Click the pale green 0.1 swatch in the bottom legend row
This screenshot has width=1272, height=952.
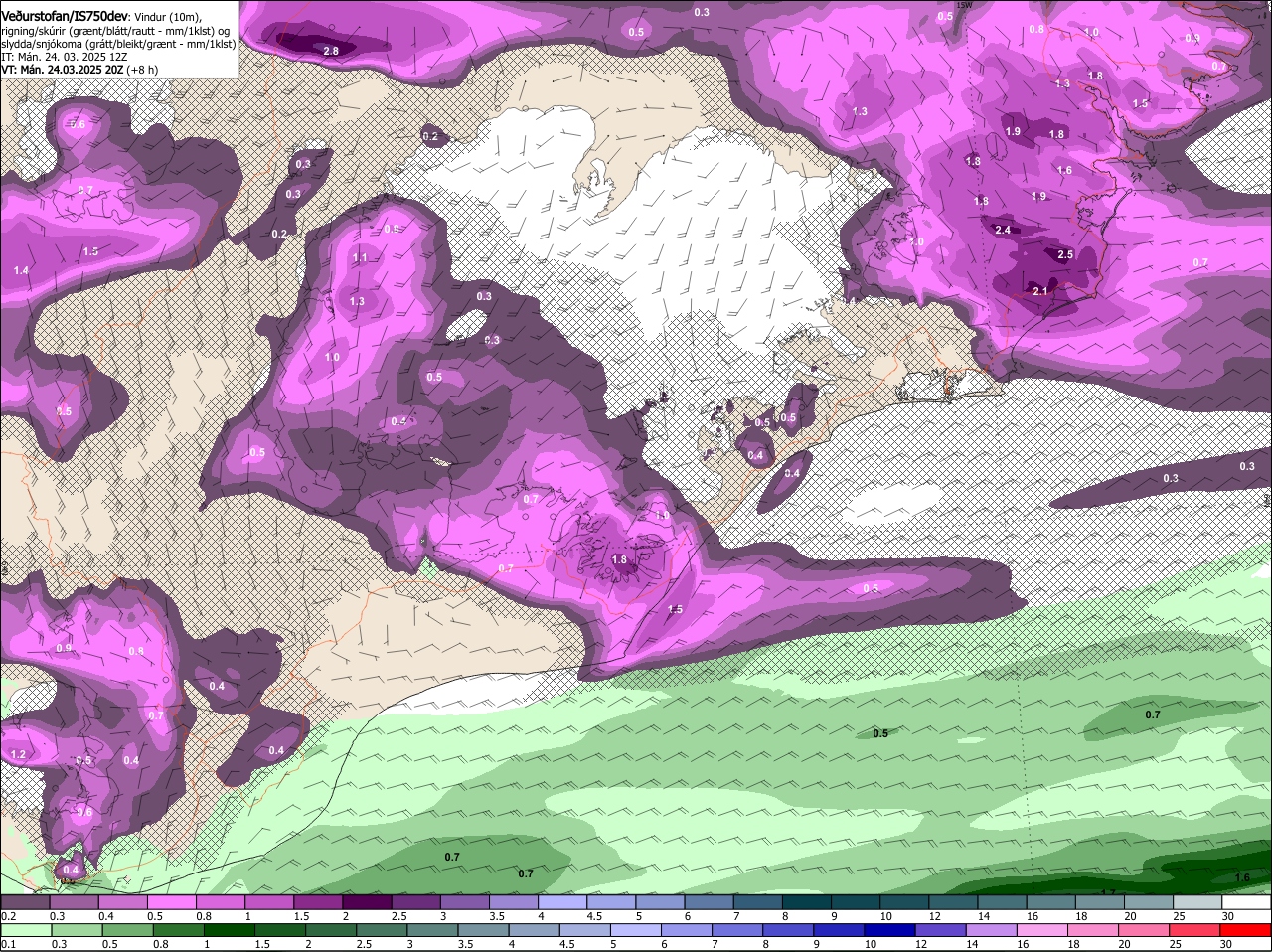[26, 930]
